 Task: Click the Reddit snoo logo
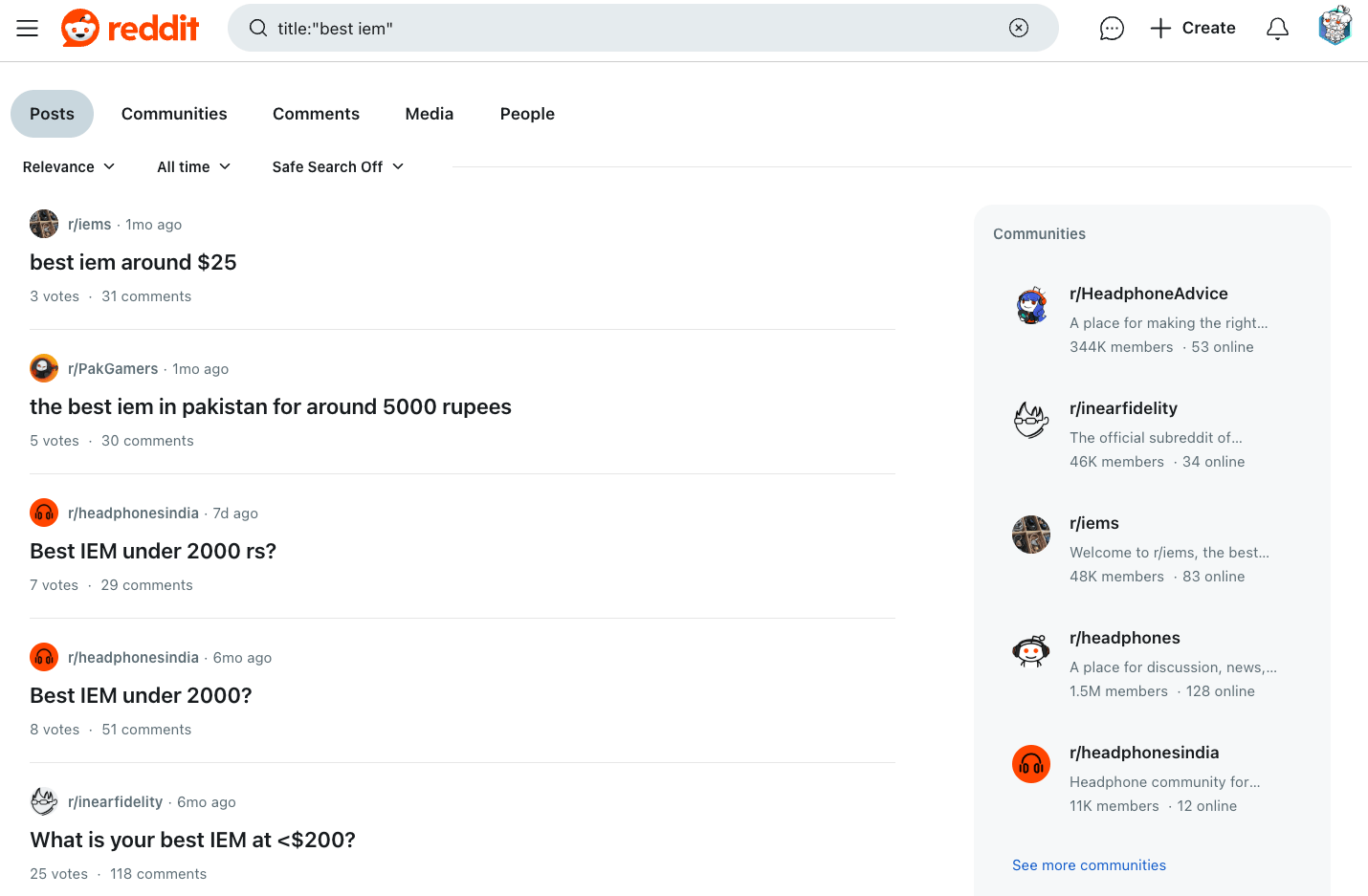pos(81,28)
